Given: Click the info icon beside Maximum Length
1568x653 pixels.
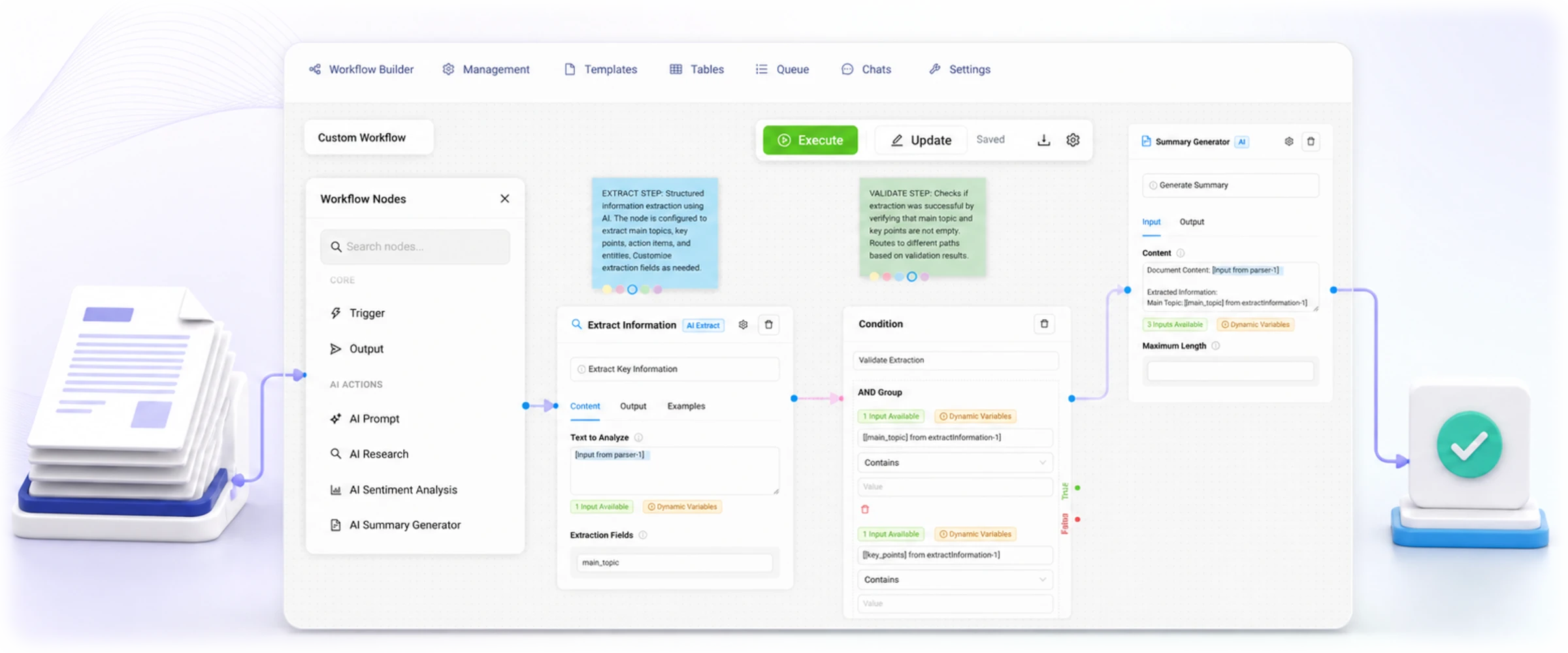Looking at the screenshot, I should pyautogui.click(x=1215, y=346).
